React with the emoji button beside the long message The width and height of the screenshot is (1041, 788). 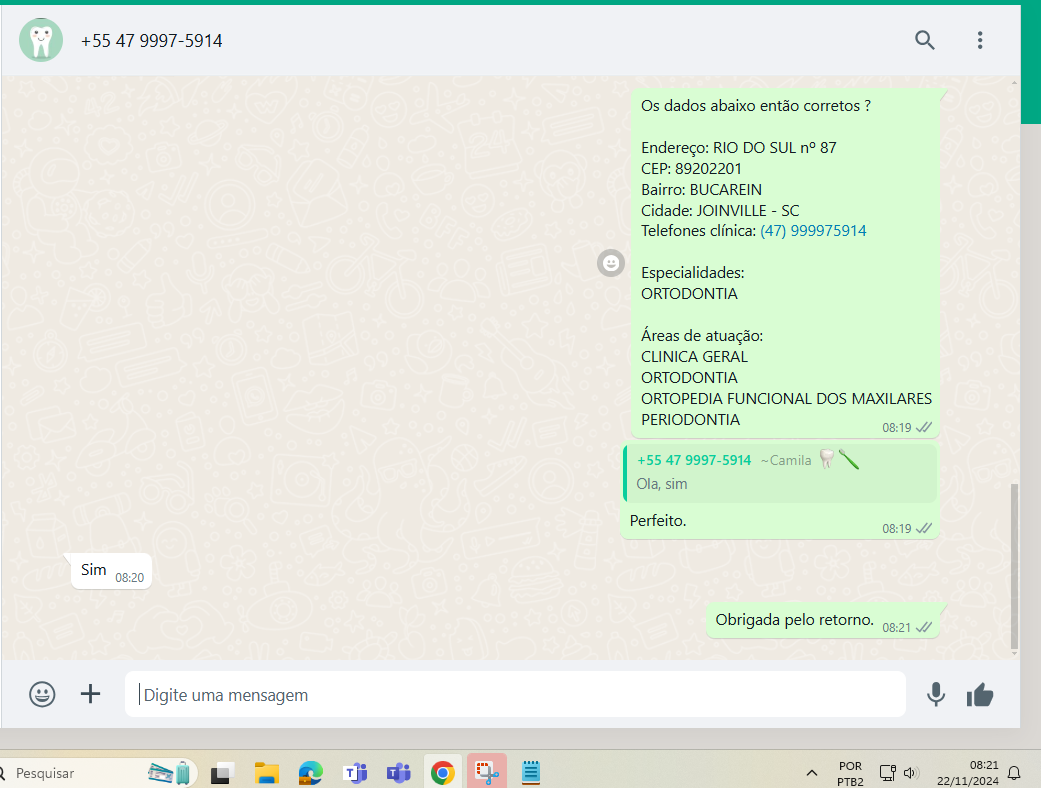click(611, 263)
